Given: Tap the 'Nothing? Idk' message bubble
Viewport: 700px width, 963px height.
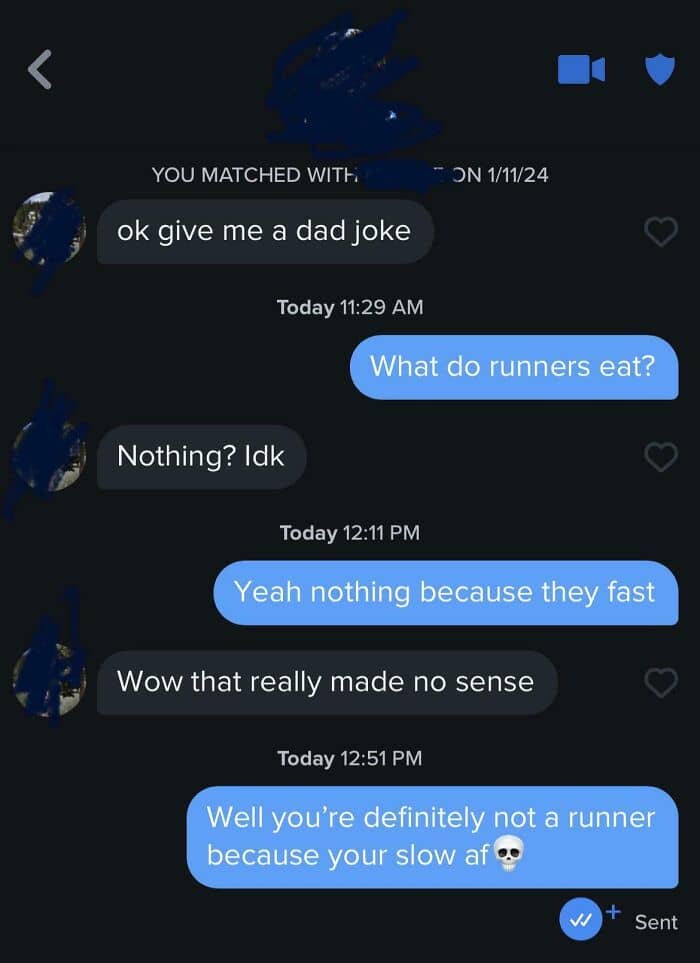Looking at the screenshot, I should coord(201,457).
